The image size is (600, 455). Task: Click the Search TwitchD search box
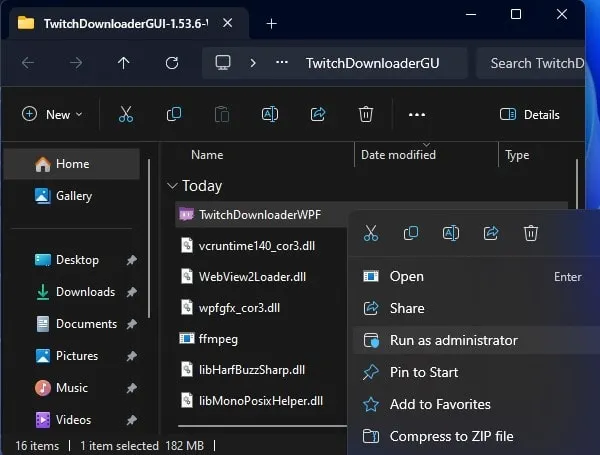(x=530, y=63)
